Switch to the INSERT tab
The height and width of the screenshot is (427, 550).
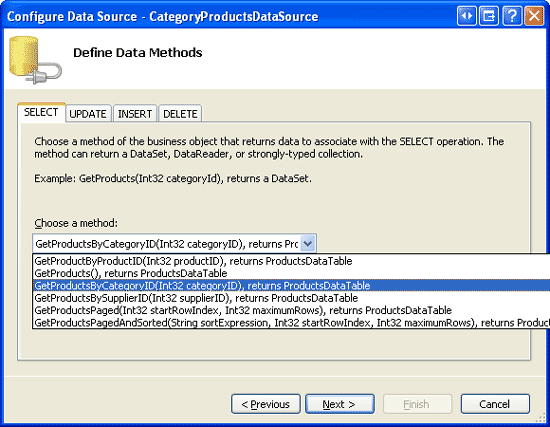[x=135, y=114]
